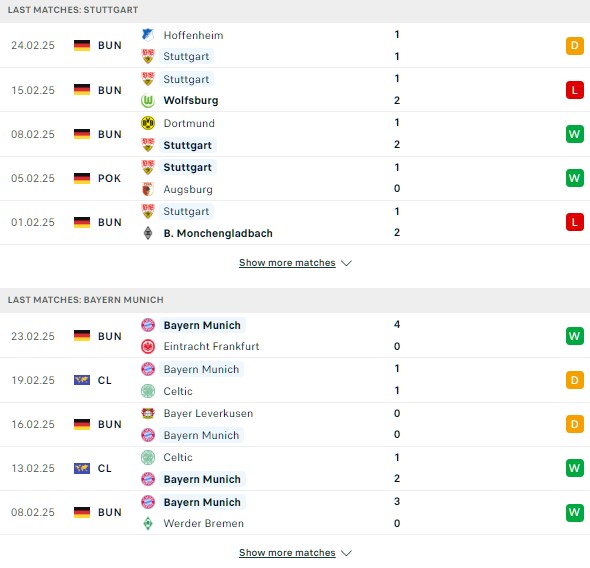Click the Dortmund BVB crest
The width and height of the screenshot is (590, 568).
pos(148,123)
